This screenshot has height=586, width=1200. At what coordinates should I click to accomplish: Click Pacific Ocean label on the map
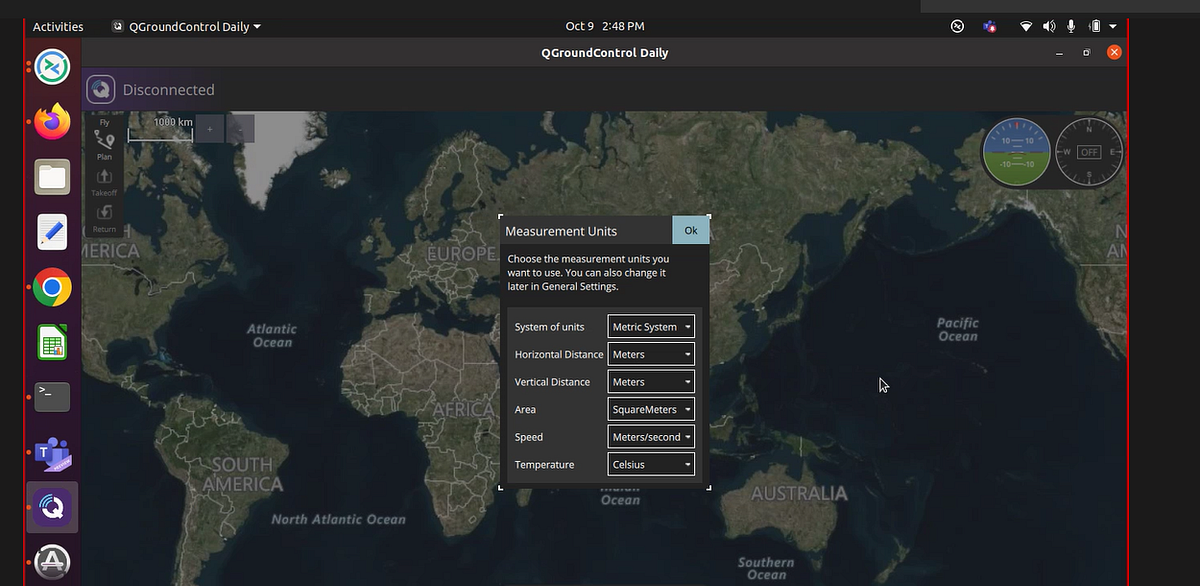click(x=958, y=329)
